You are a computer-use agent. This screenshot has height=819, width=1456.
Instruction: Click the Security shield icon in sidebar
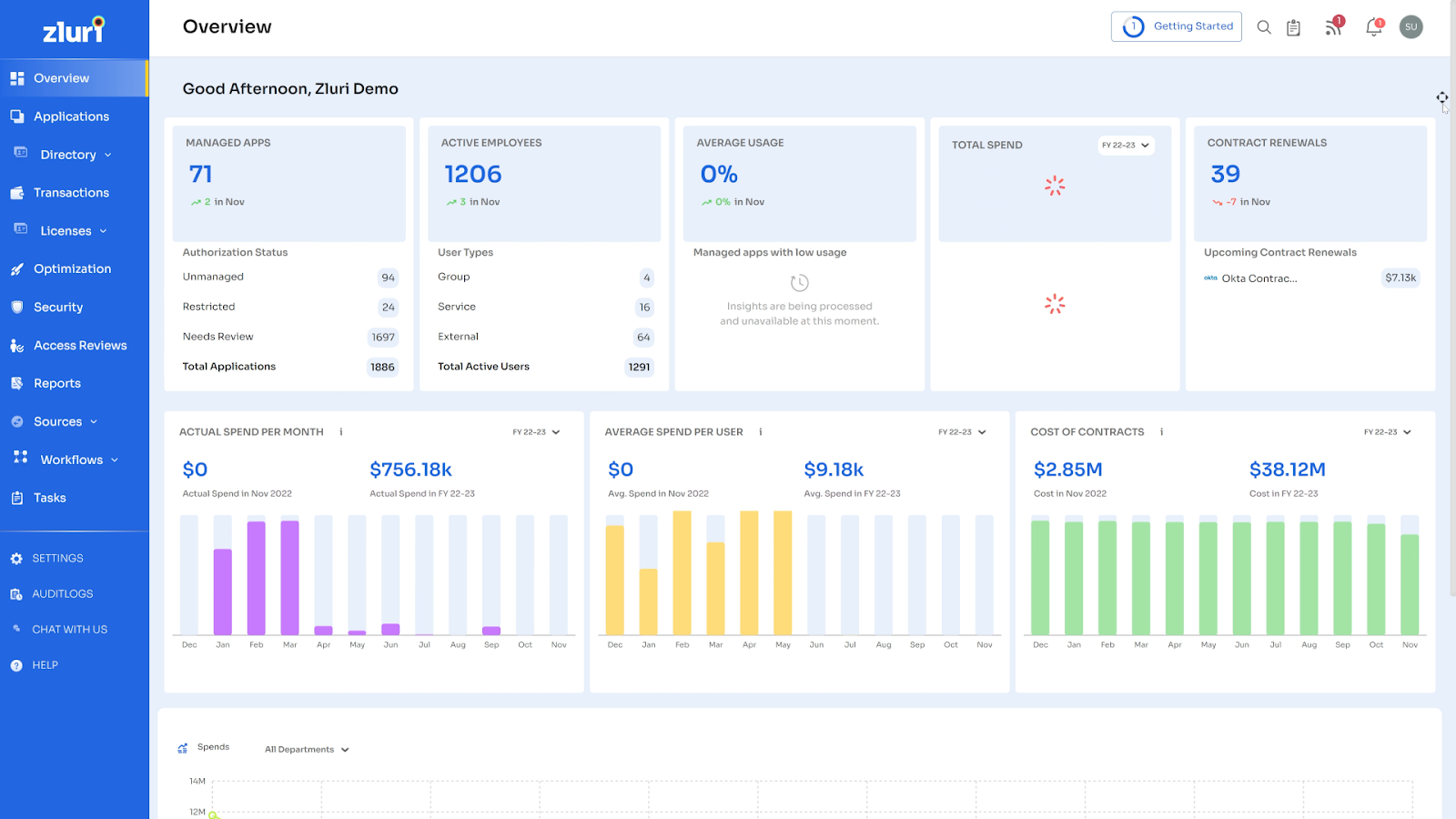click(x=18, y=307)
